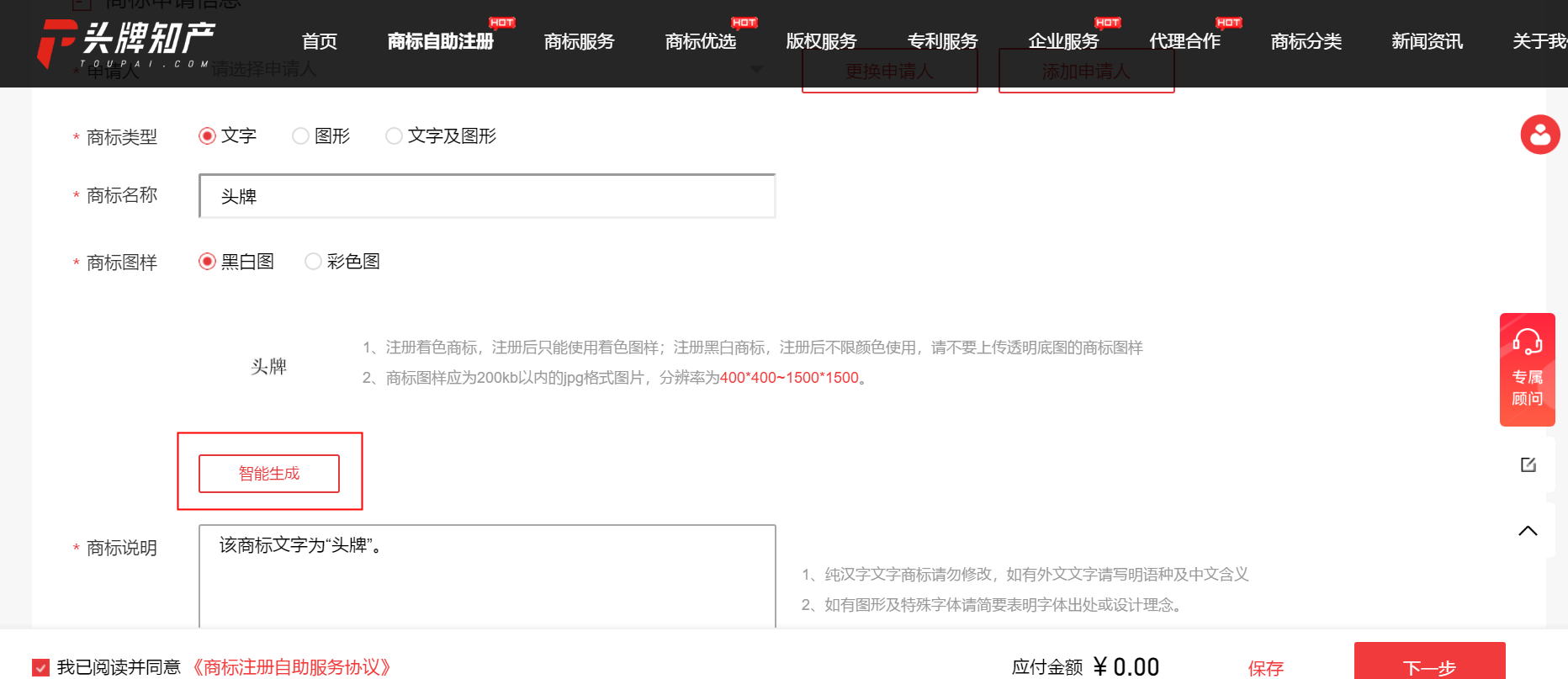Image resolution: width=1568 pixels, height=679 pixels.
Task: Open 版权服务 menu item
Action: pyautogui.click(x=821, y=41)
